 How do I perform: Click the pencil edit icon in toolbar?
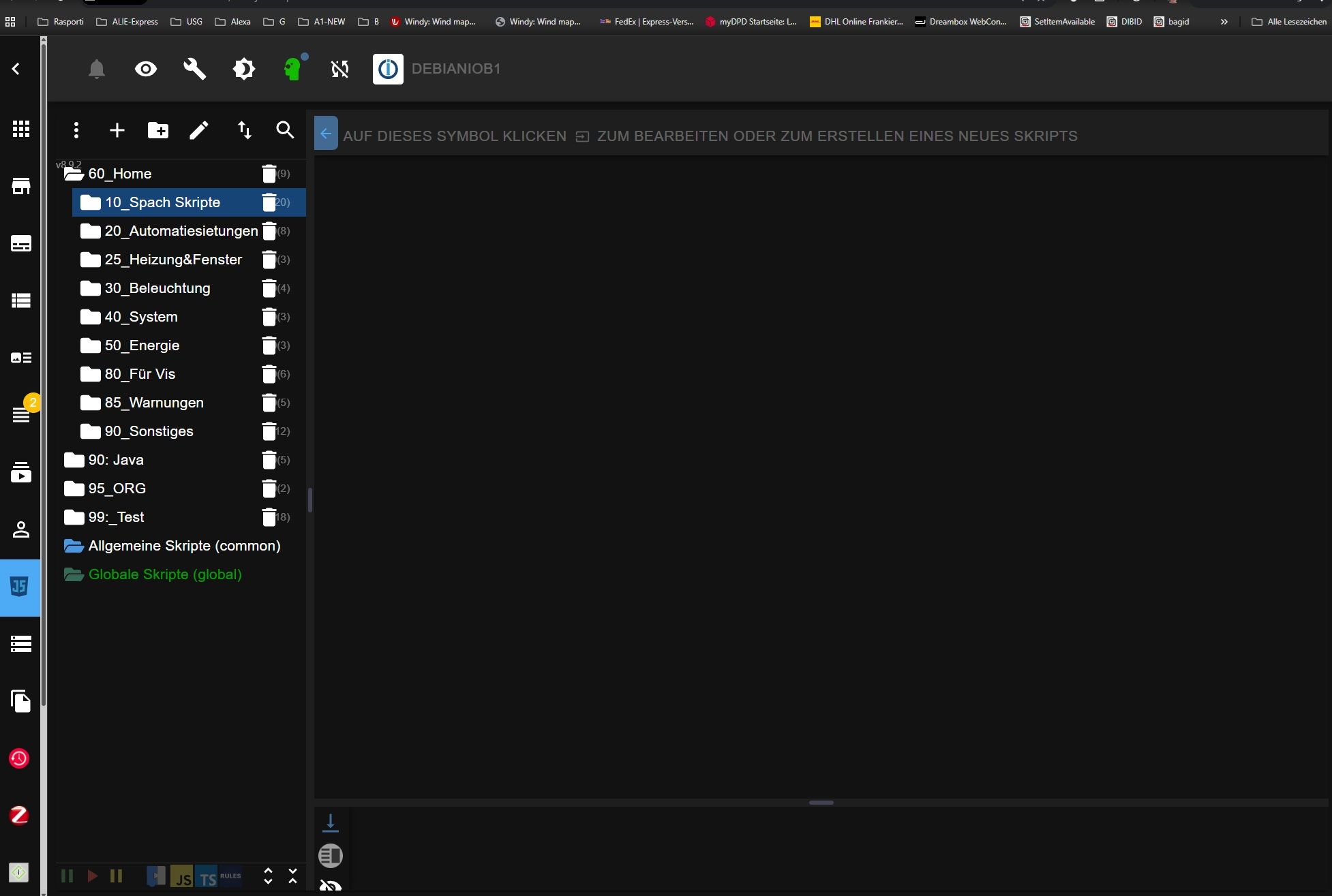199,130
